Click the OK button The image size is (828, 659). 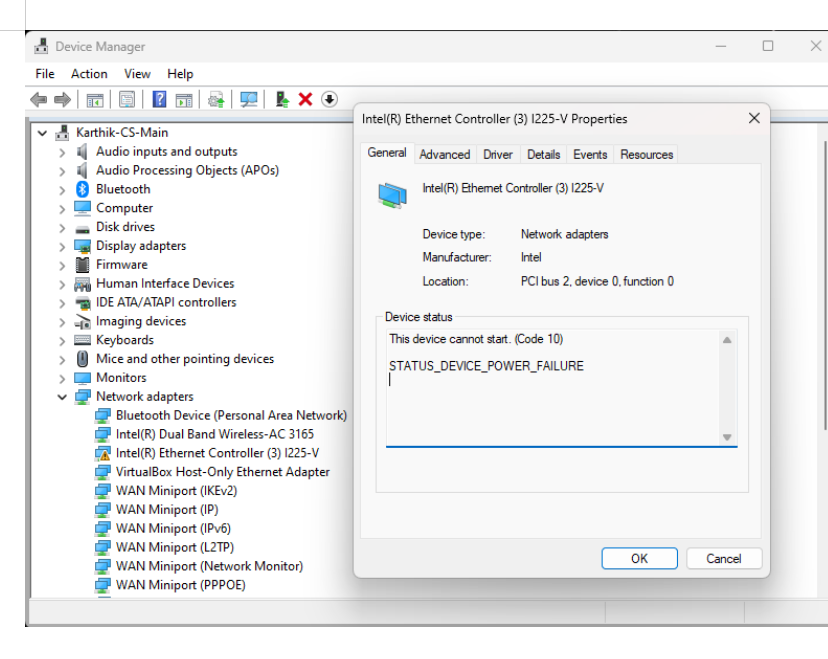pyautogui.click(x=639, y=558)
